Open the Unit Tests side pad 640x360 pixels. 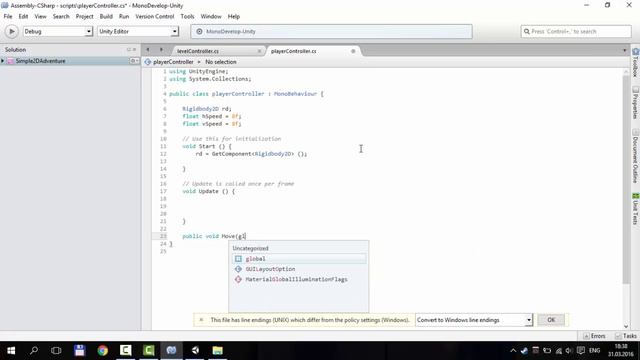coord(636,209)
